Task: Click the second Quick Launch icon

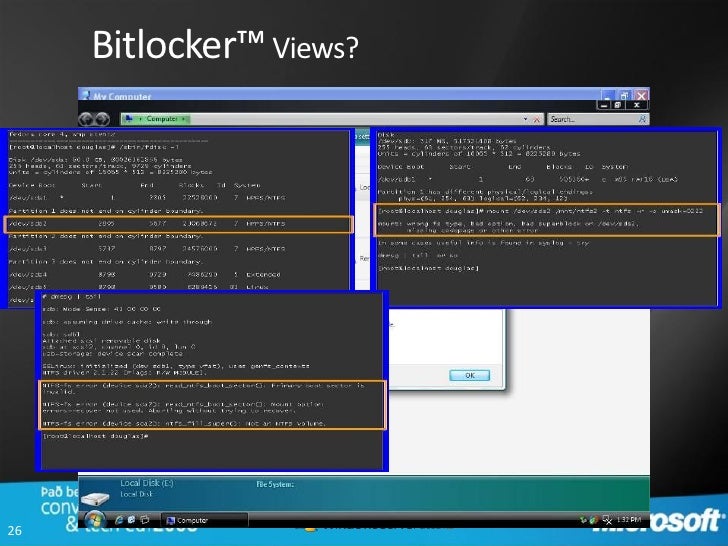Action: [131, 520]
